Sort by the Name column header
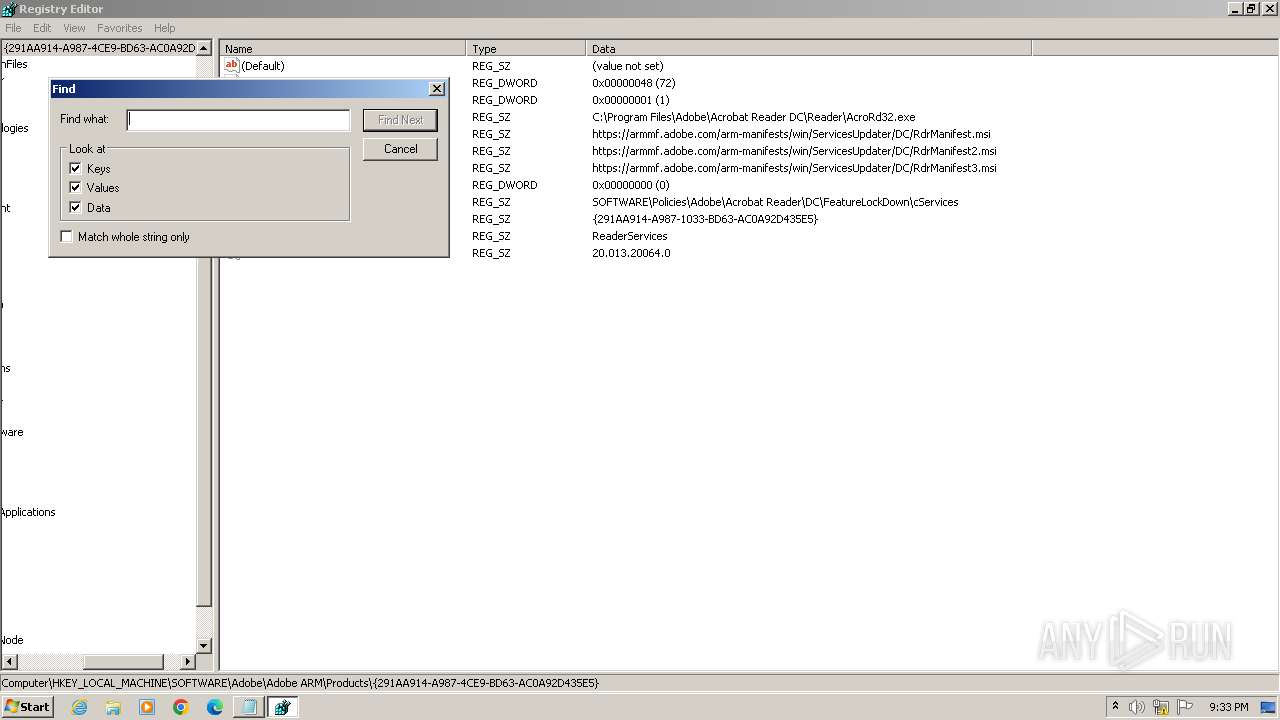Viewport: 1280px width, 720px height. (x=343, y=48)
